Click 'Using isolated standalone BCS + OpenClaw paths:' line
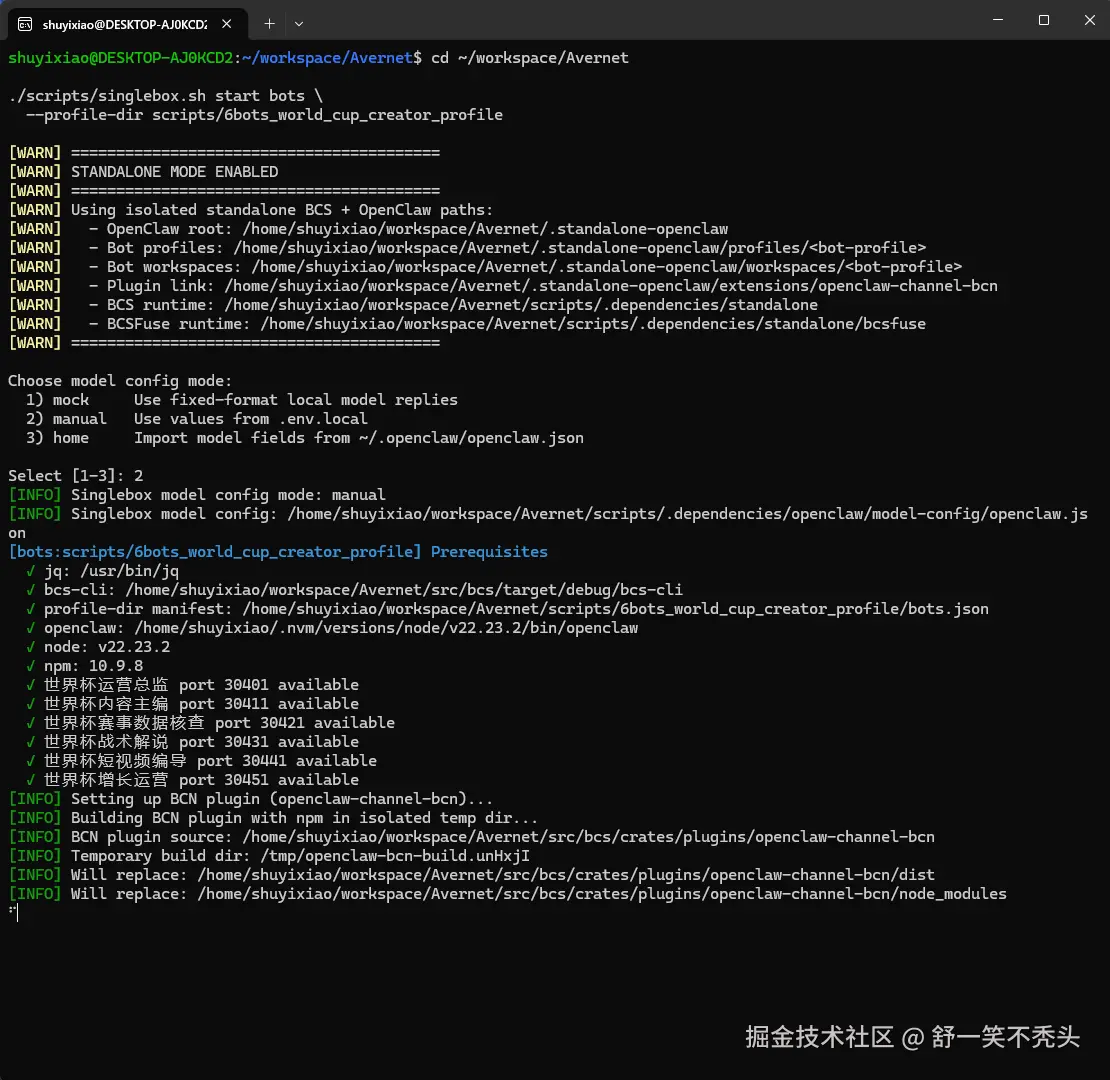1110x1080 pixels. tap(282, 209)
